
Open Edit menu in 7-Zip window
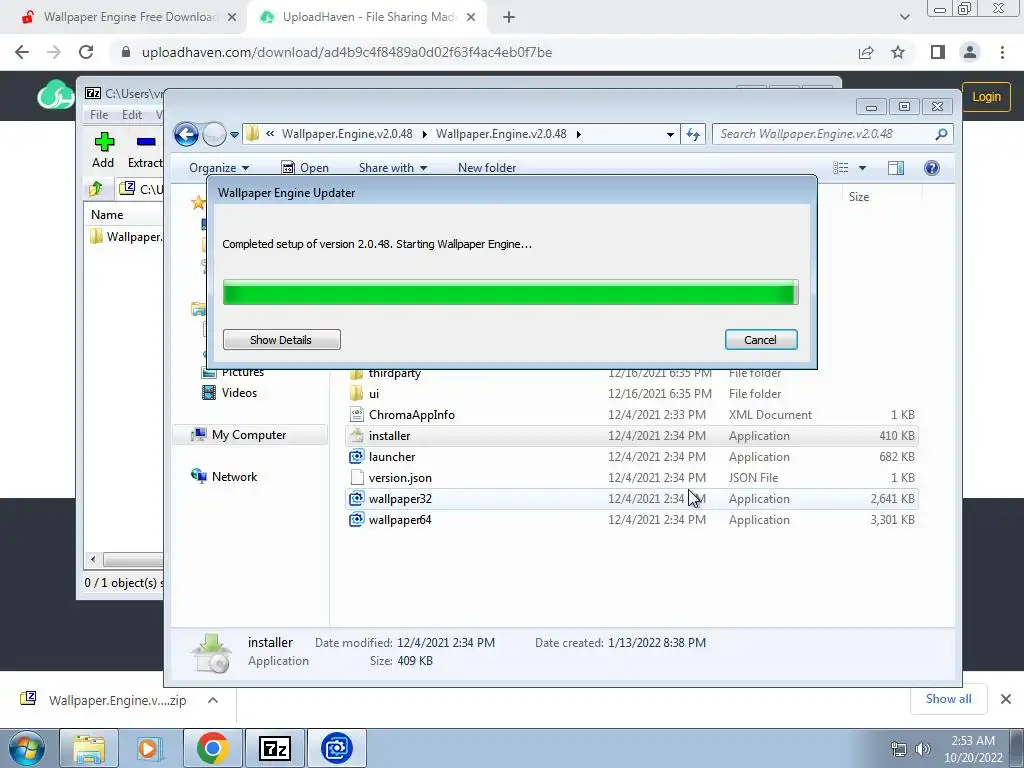pyautogui.click(x=132, y=114)
